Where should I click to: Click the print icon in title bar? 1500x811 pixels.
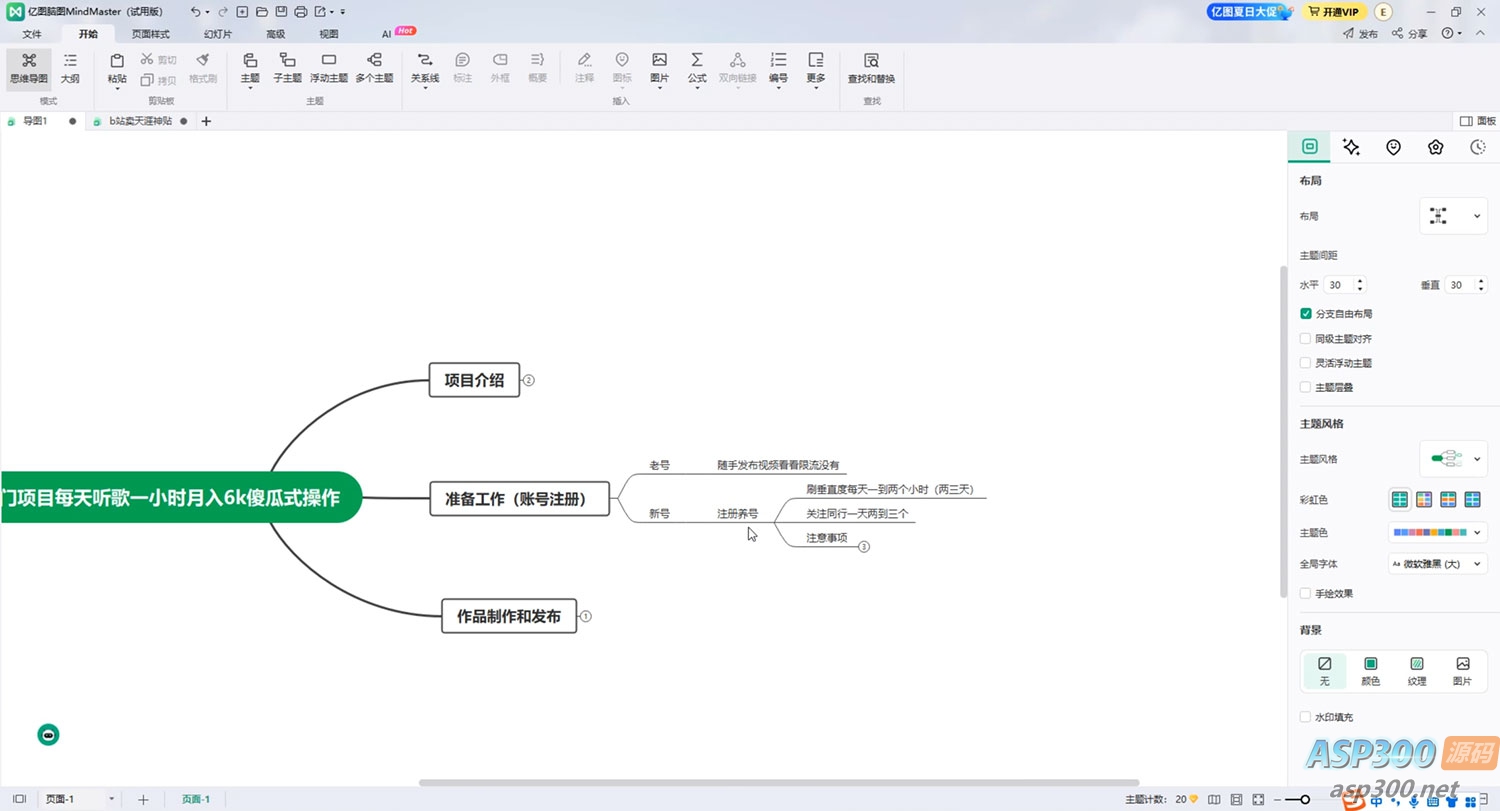pyautogui.click(x=300, y=12)
